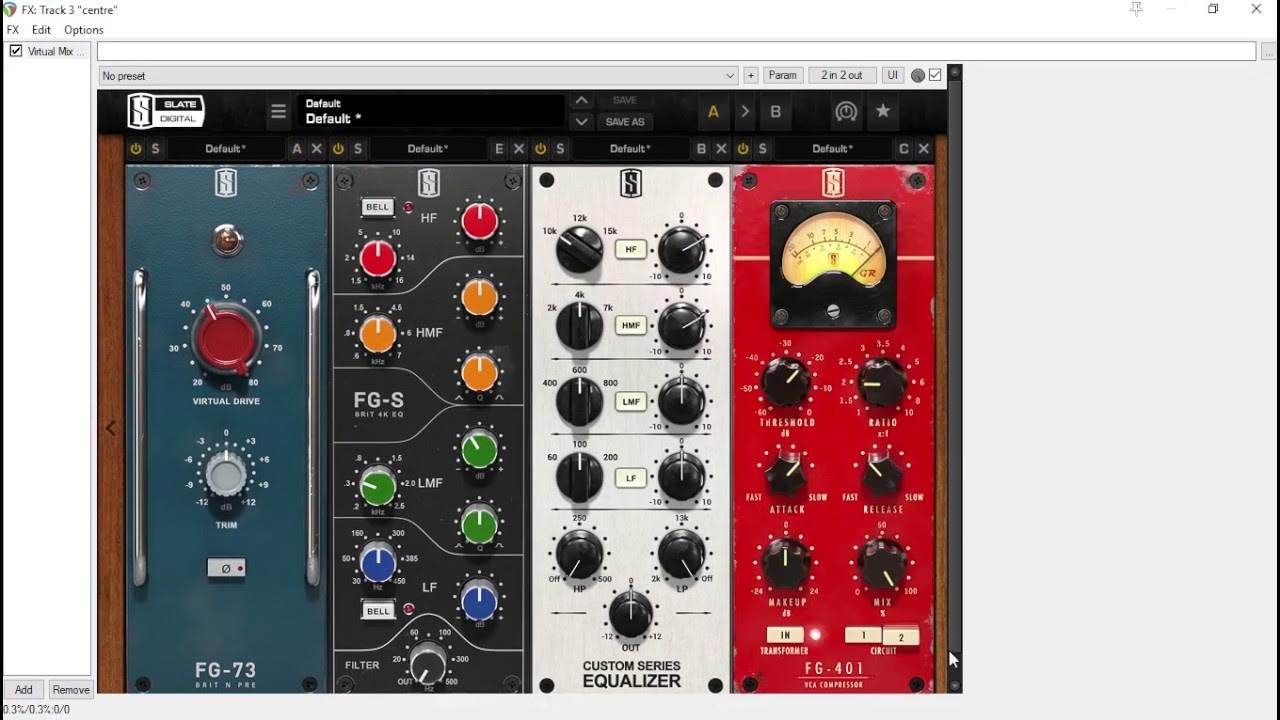Click the LF button on Custom Series Equalizer
Viewport: 1280px width, 720px height.
631,478
